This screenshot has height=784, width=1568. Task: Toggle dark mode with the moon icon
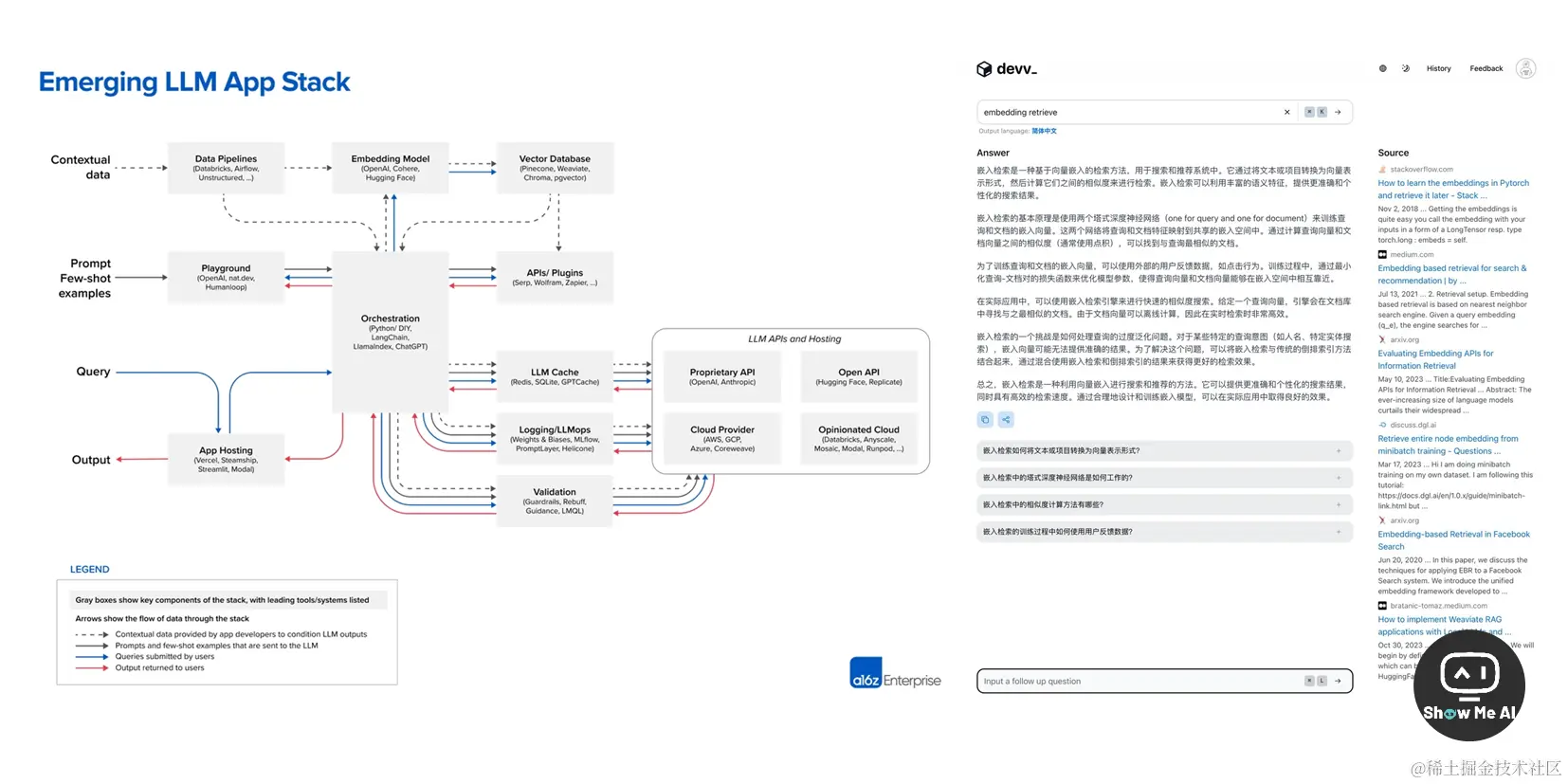1406,68
